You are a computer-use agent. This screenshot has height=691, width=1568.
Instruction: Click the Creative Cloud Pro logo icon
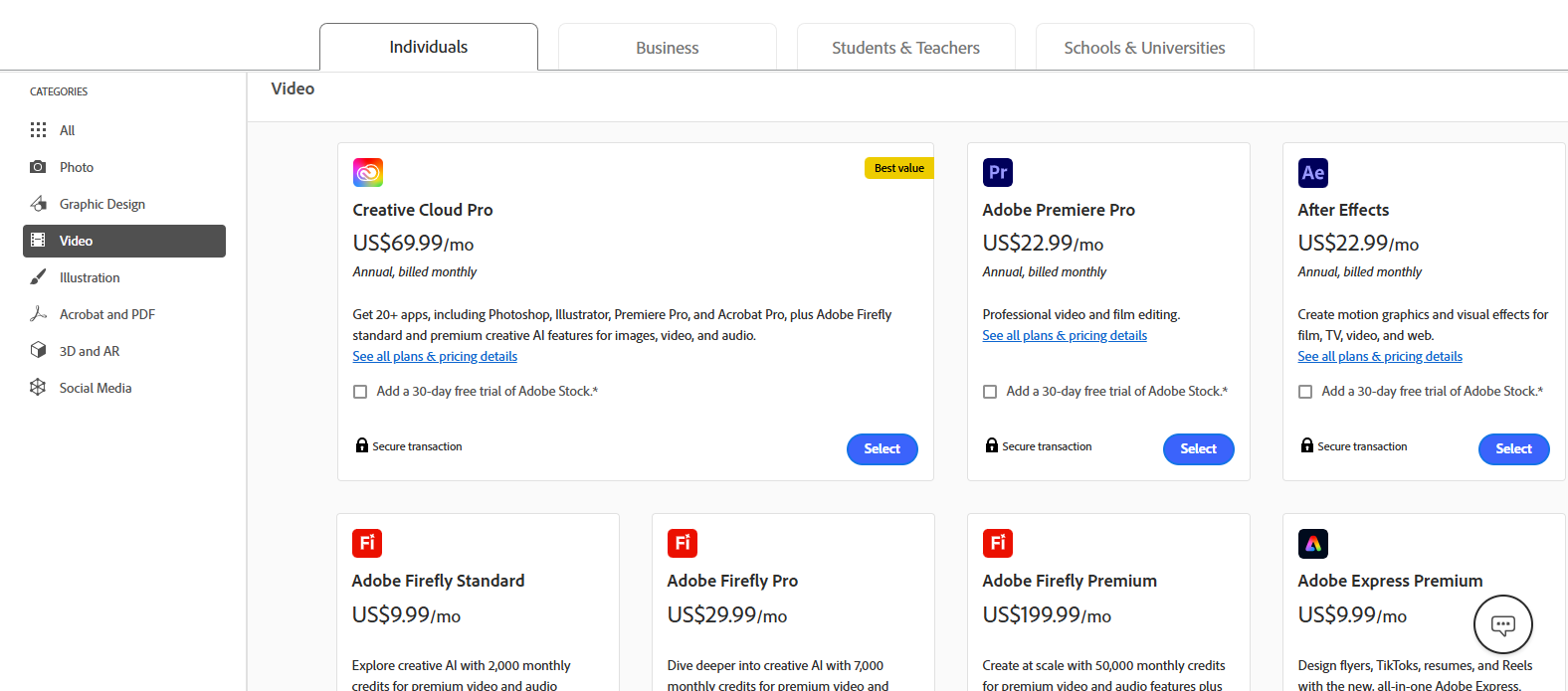[x=368, y=173]
